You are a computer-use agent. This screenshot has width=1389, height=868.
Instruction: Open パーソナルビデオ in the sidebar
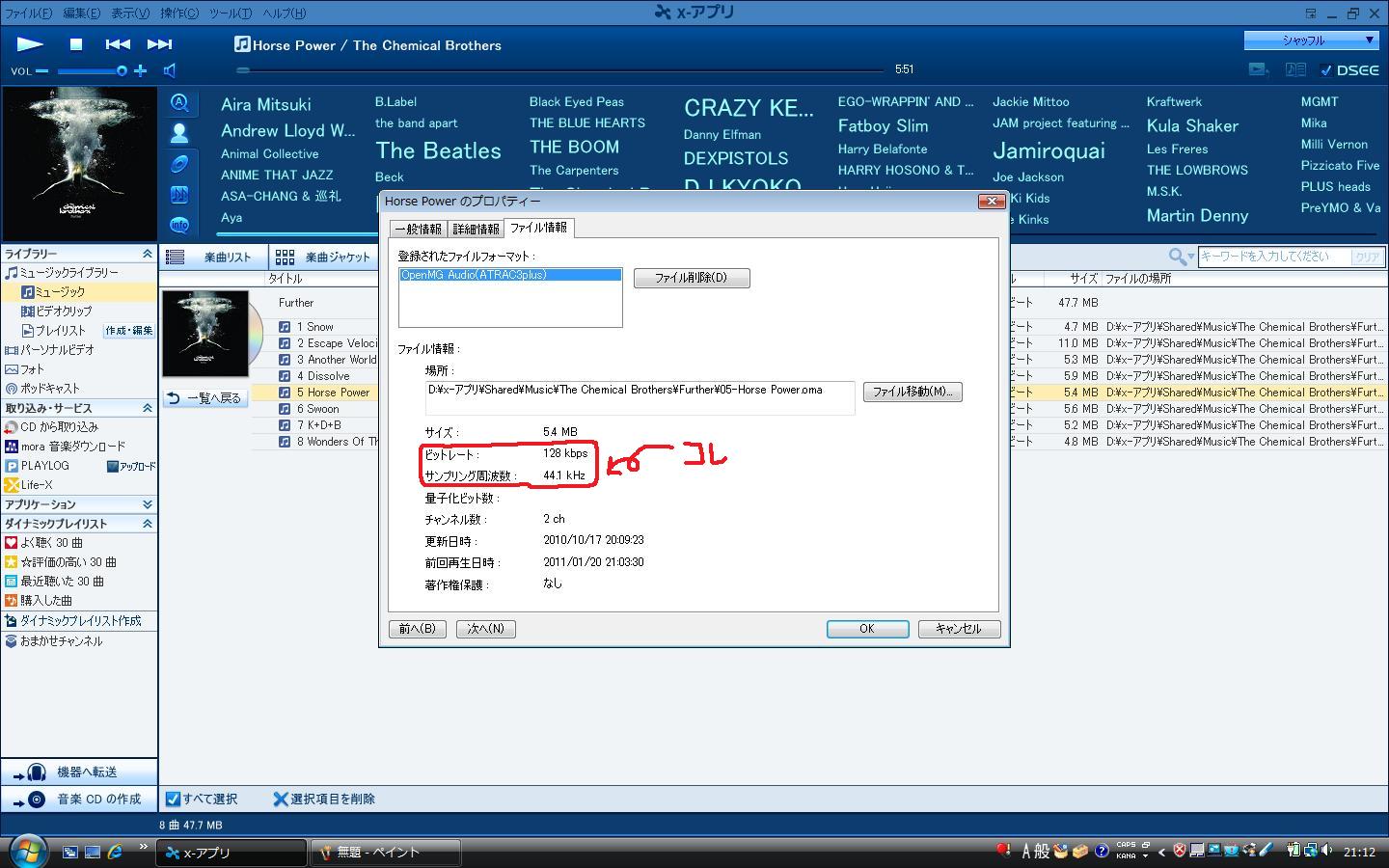[57, 350]
